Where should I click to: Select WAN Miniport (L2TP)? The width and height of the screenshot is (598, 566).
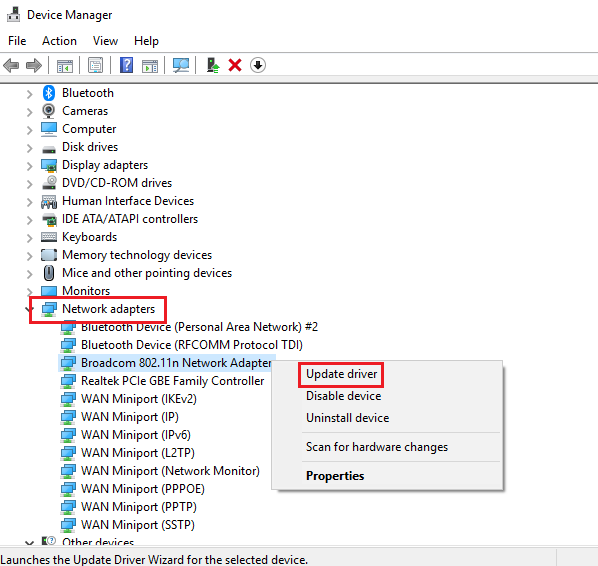click(138, 453)
